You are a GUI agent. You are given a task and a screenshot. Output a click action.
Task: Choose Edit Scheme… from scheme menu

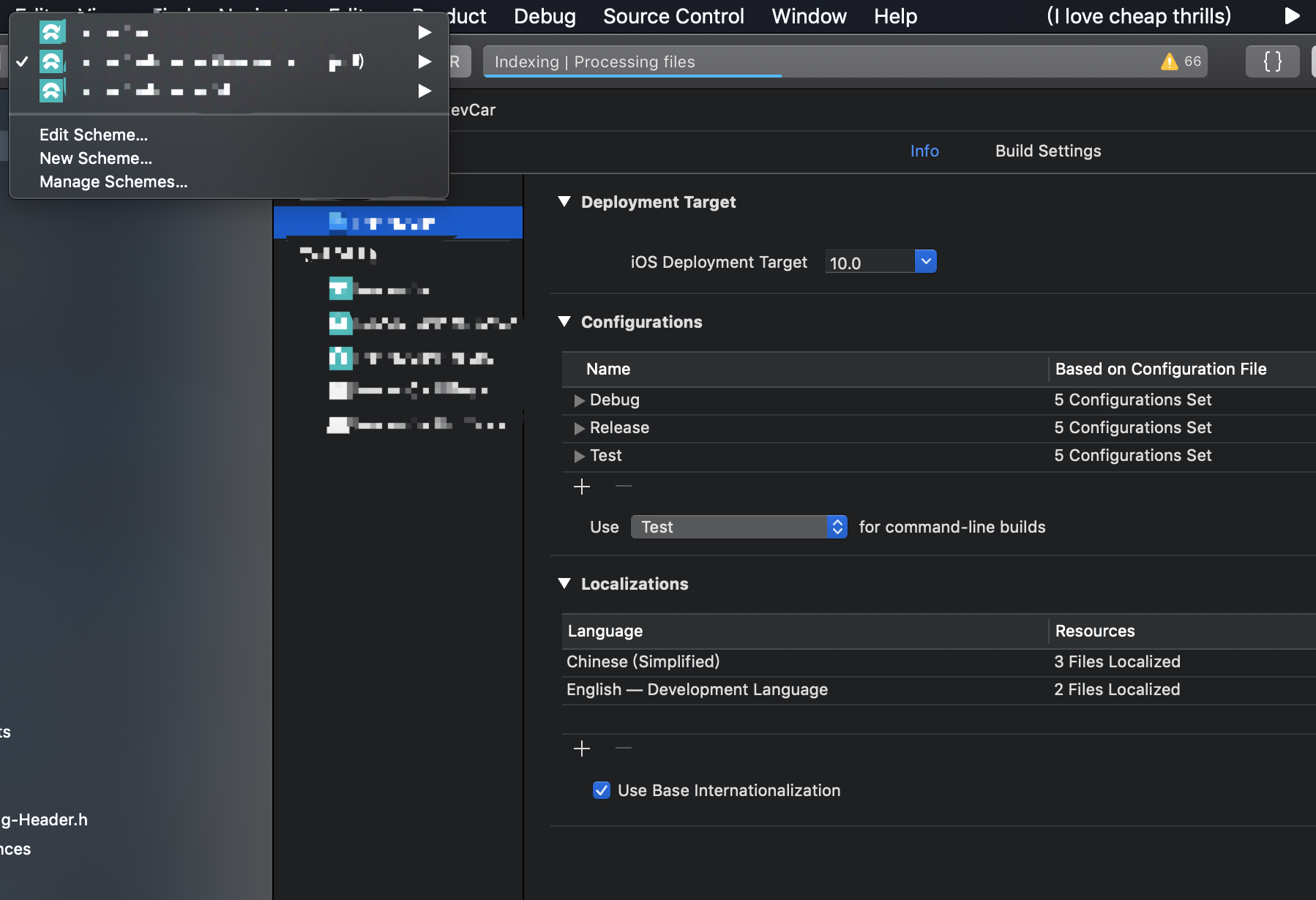[x=94, y=135]
